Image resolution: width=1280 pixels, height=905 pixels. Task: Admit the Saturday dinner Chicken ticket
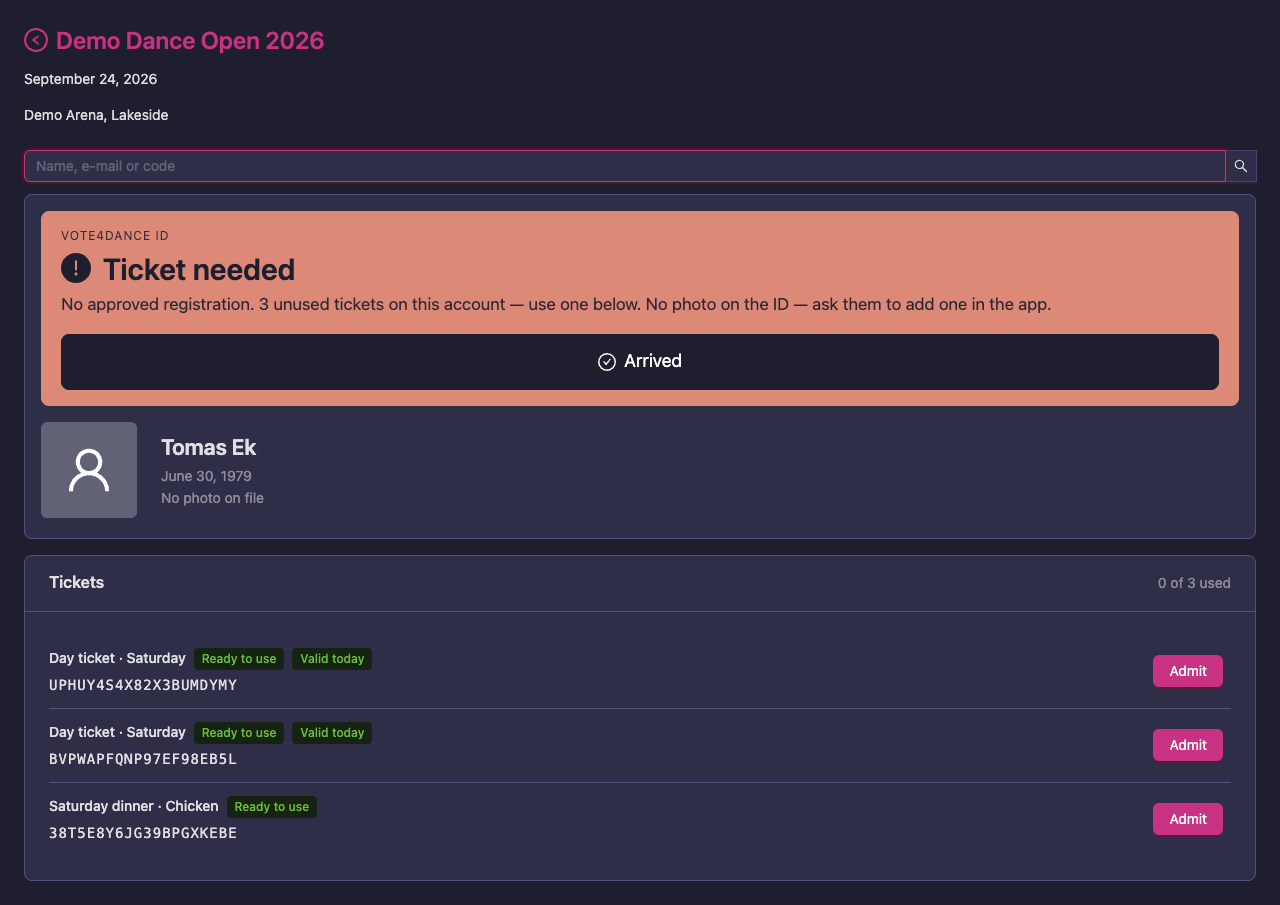click(x=1188, y=819)
